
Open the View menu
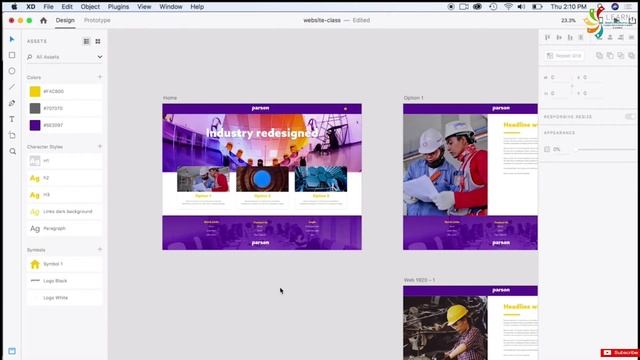pyautogui.click(x=144, y=7)
